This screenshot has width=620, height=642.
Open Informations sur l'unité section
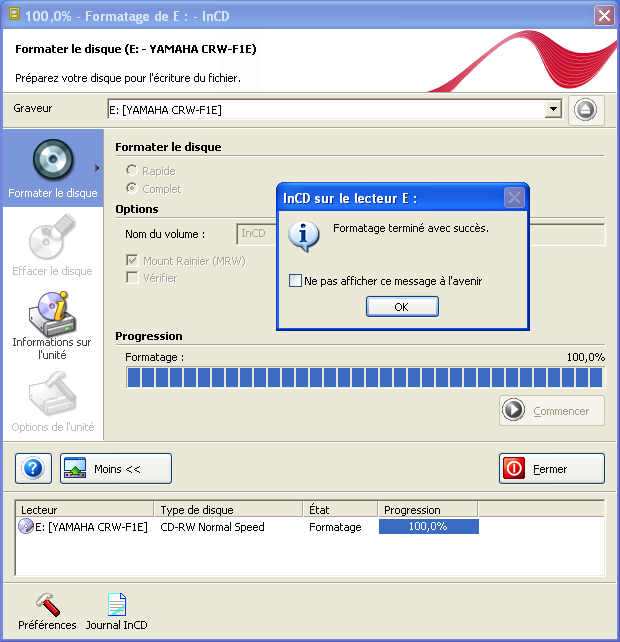point(52,326)
